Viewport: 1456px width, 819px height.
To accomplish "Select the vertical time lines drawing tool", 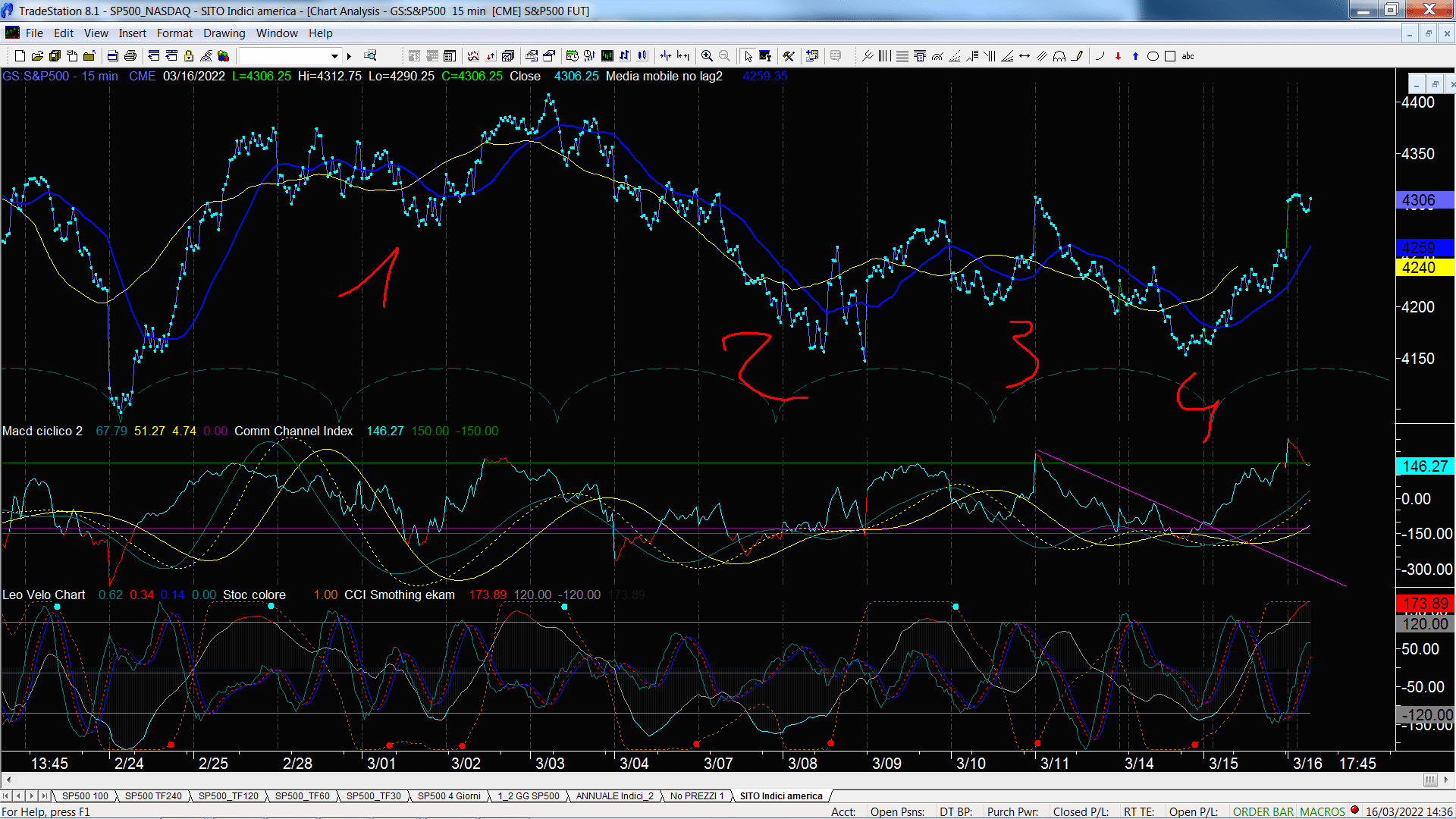I will click(x=884, y=56).
